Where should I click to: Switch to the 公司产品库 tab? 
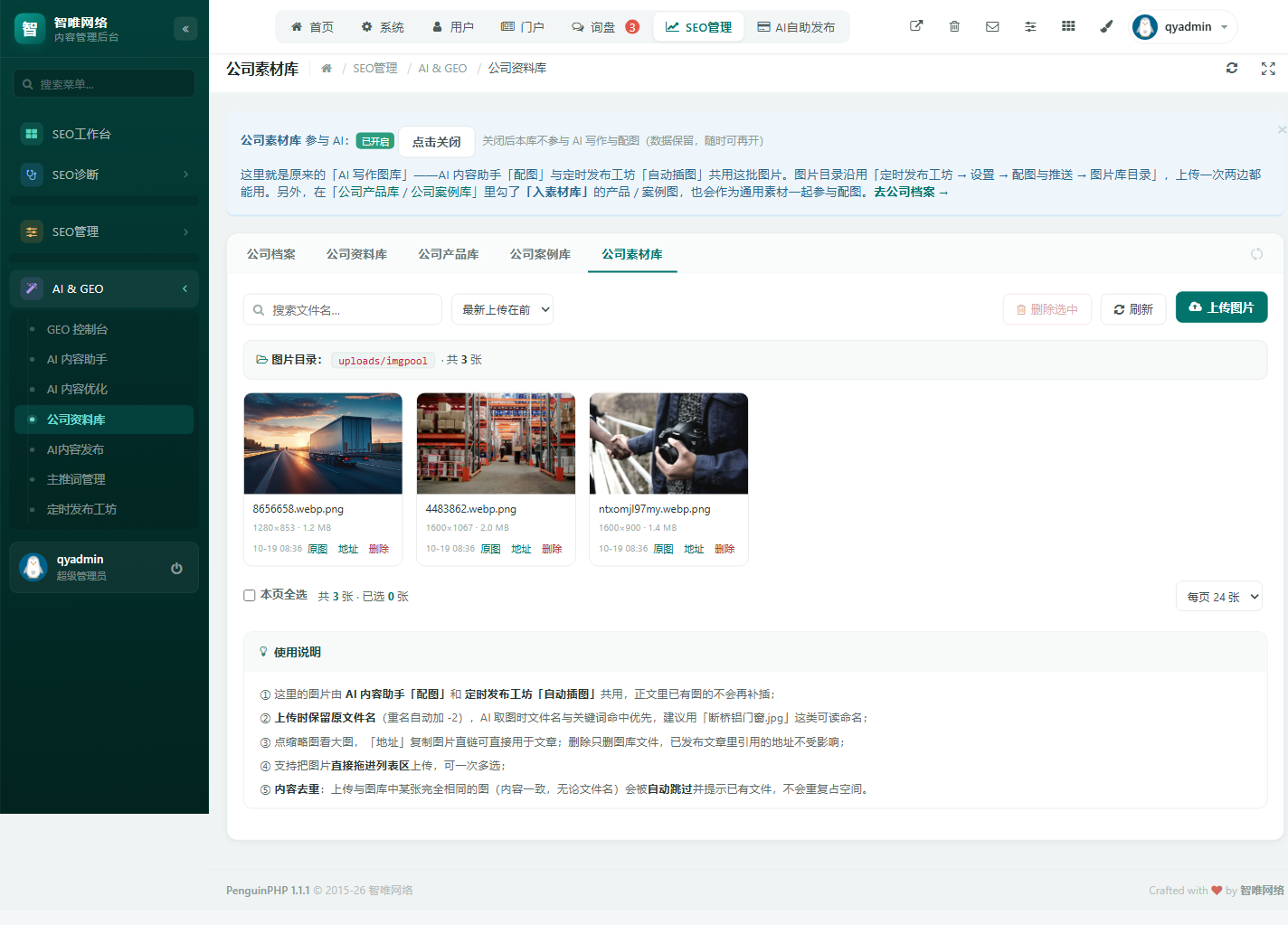(449, 254)
